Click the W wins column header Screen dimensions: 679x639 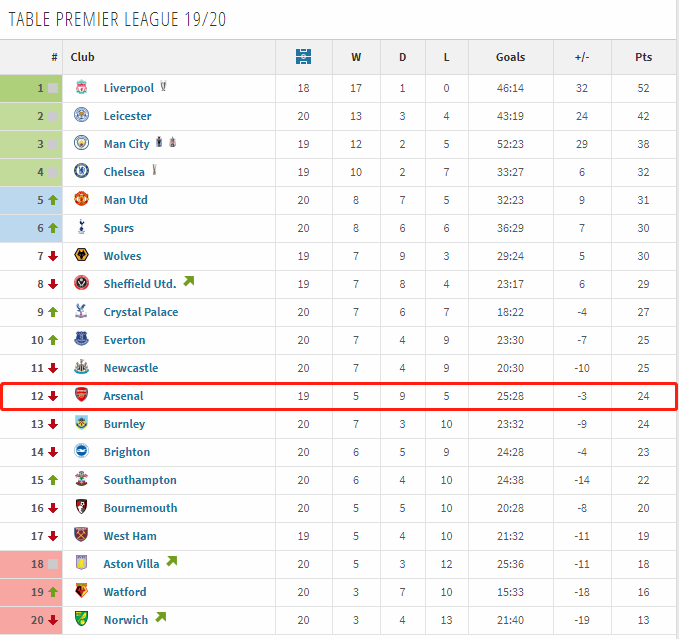coord(356,57)
